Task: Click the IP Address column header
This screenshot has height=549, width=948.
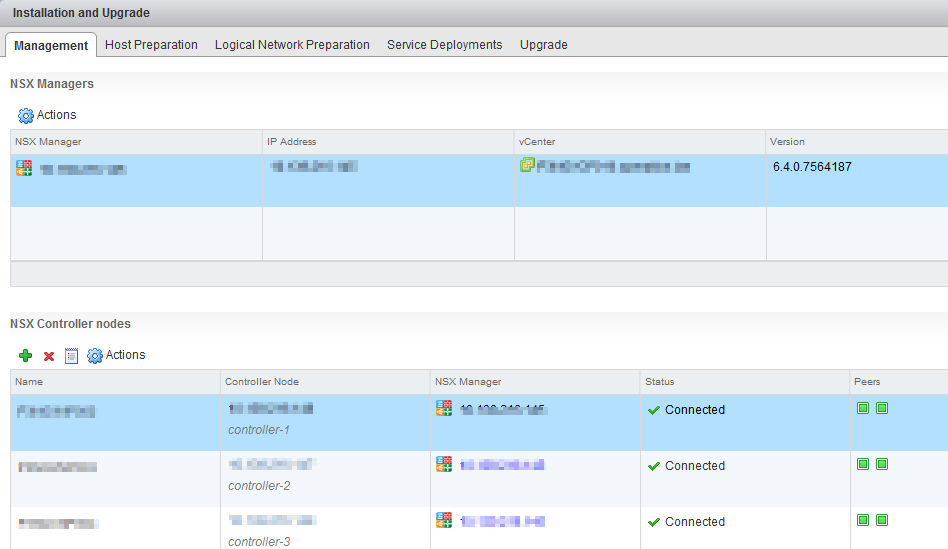Action: [x=292, y=142]
